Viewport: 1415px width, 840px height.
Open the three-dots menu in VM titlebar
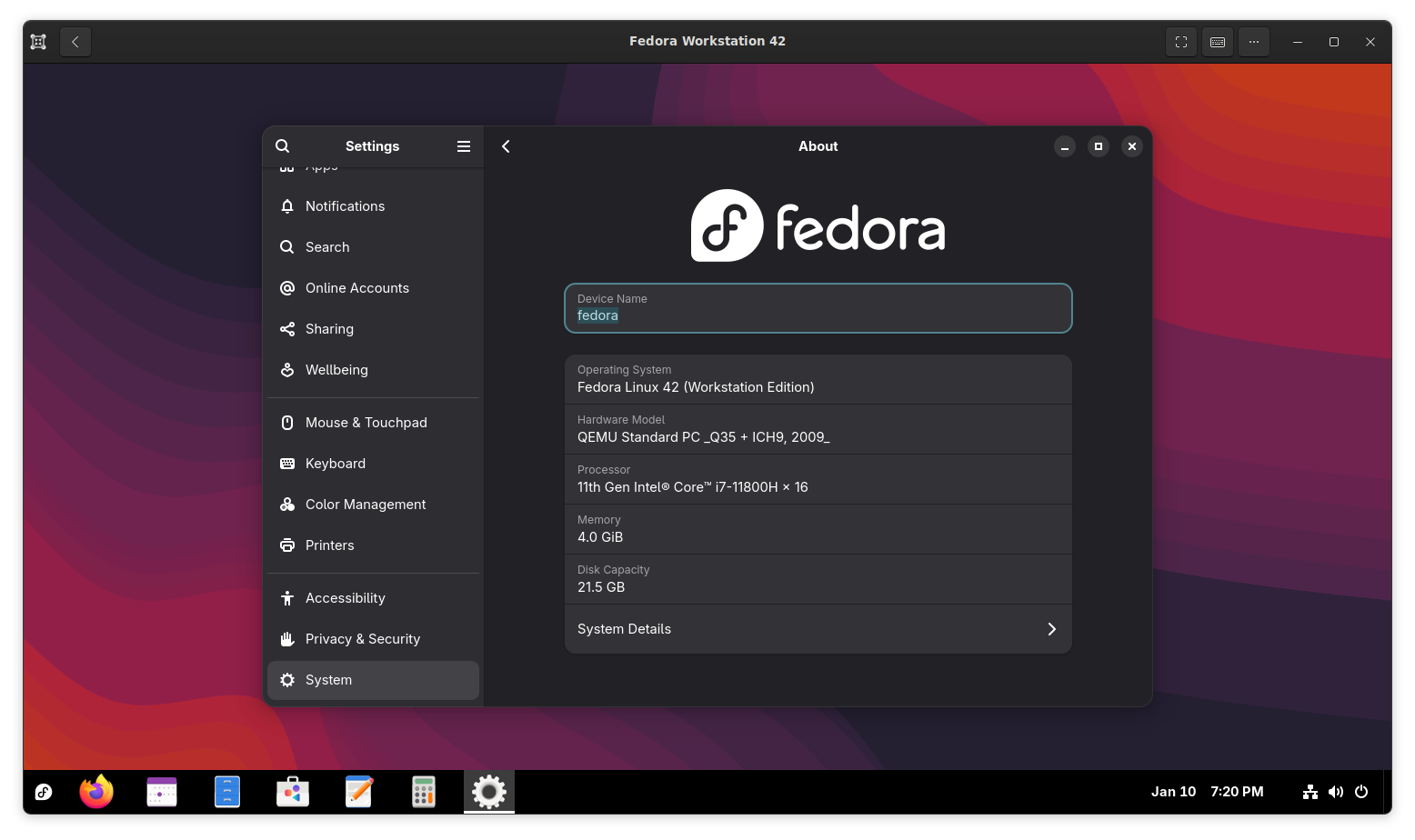(x=1254, y=42)
